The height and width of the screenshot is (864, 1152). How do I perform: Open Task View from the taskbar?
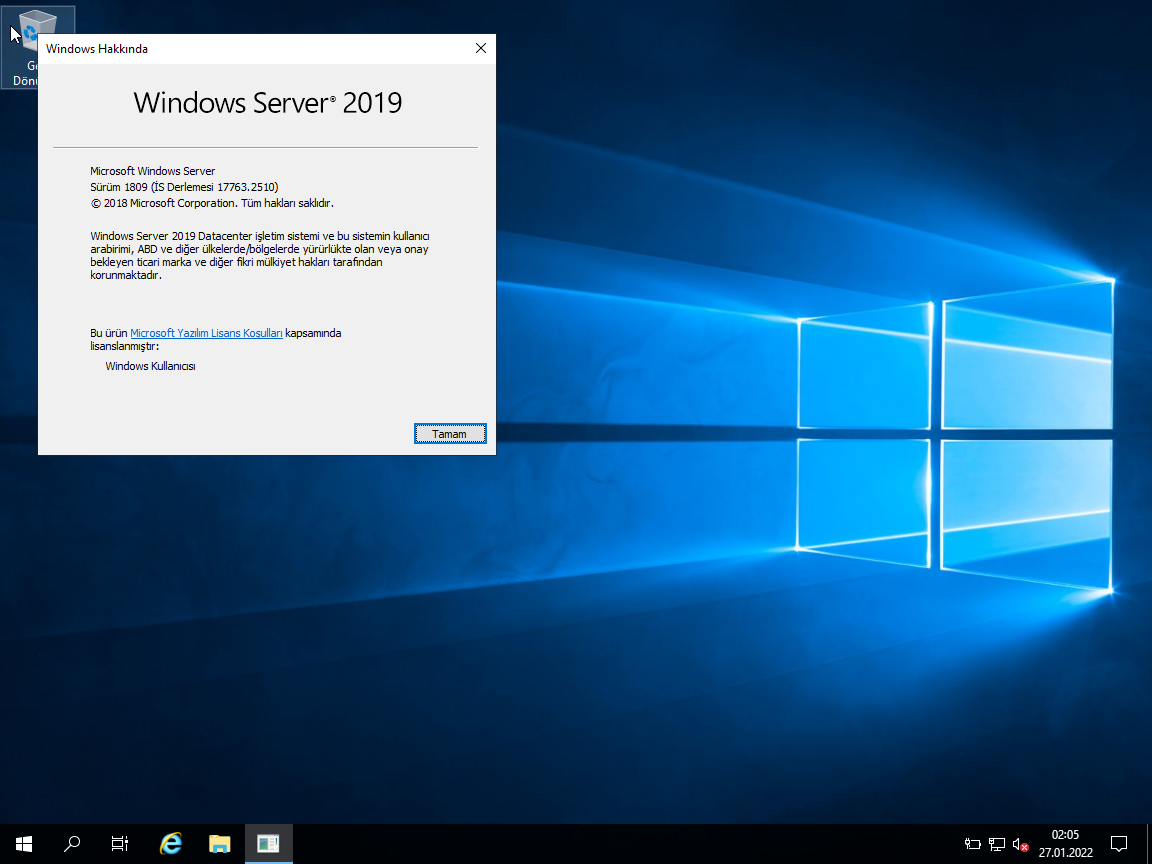pyautogui.click(x=120, y=843)
